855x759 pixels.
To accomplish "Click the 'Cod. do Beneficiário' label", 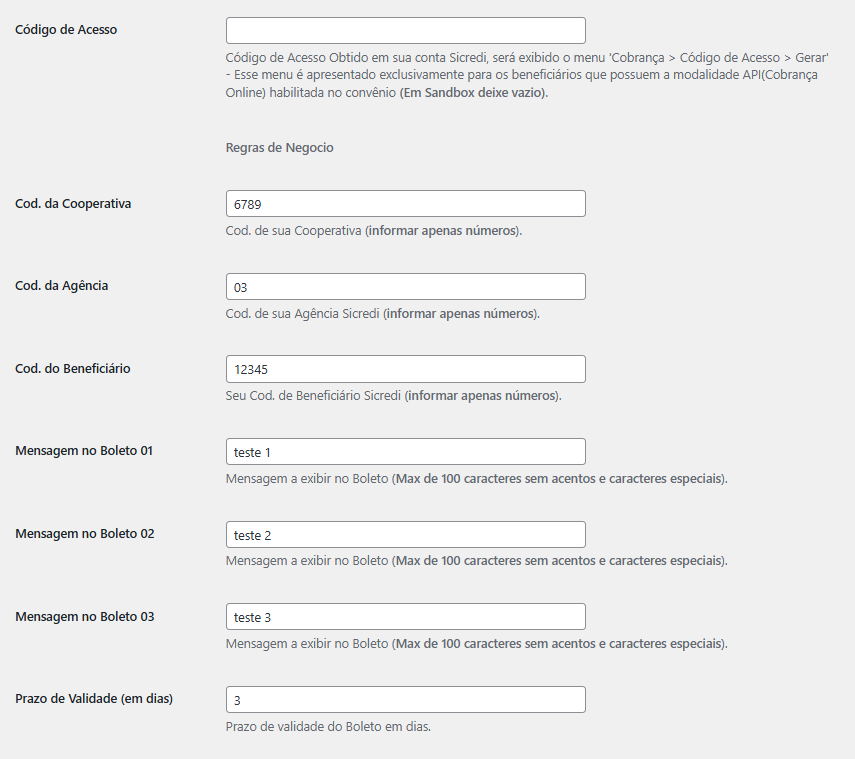I will [73, 369].
